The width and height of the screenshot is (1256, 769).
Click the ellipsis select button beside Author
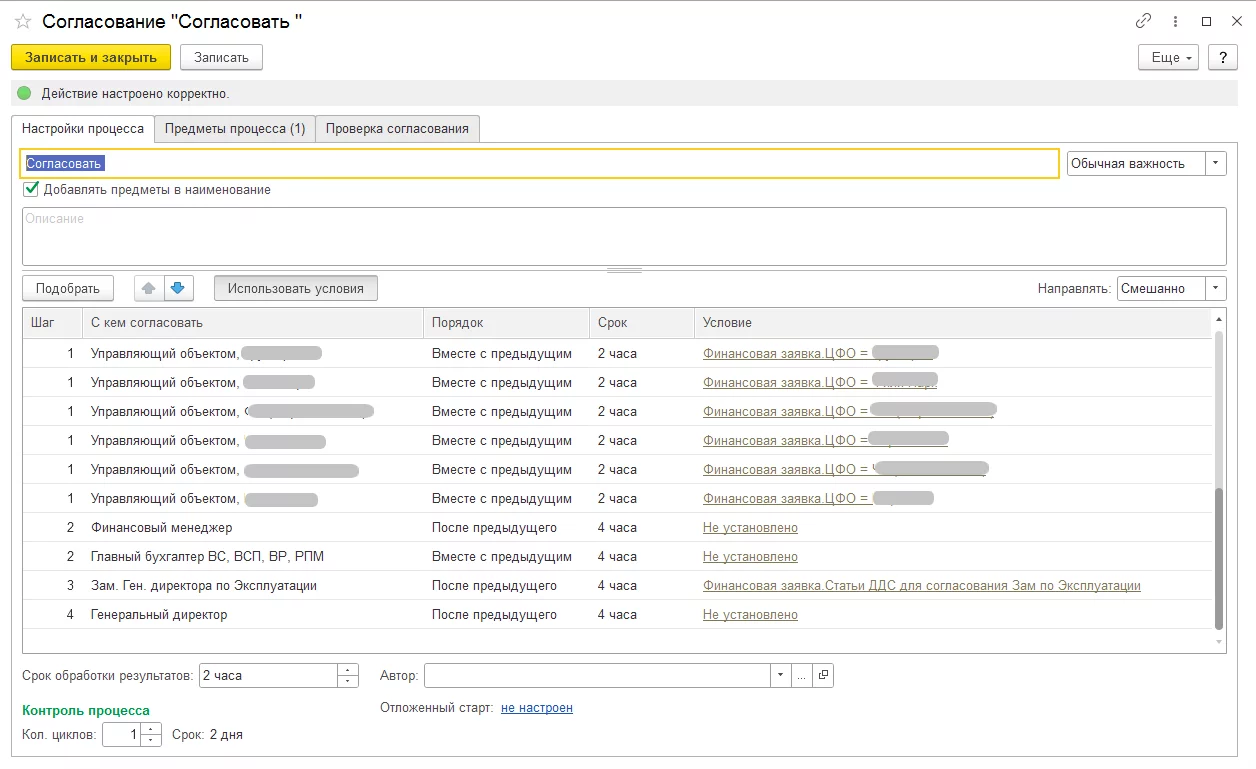(x=801, y=675)
